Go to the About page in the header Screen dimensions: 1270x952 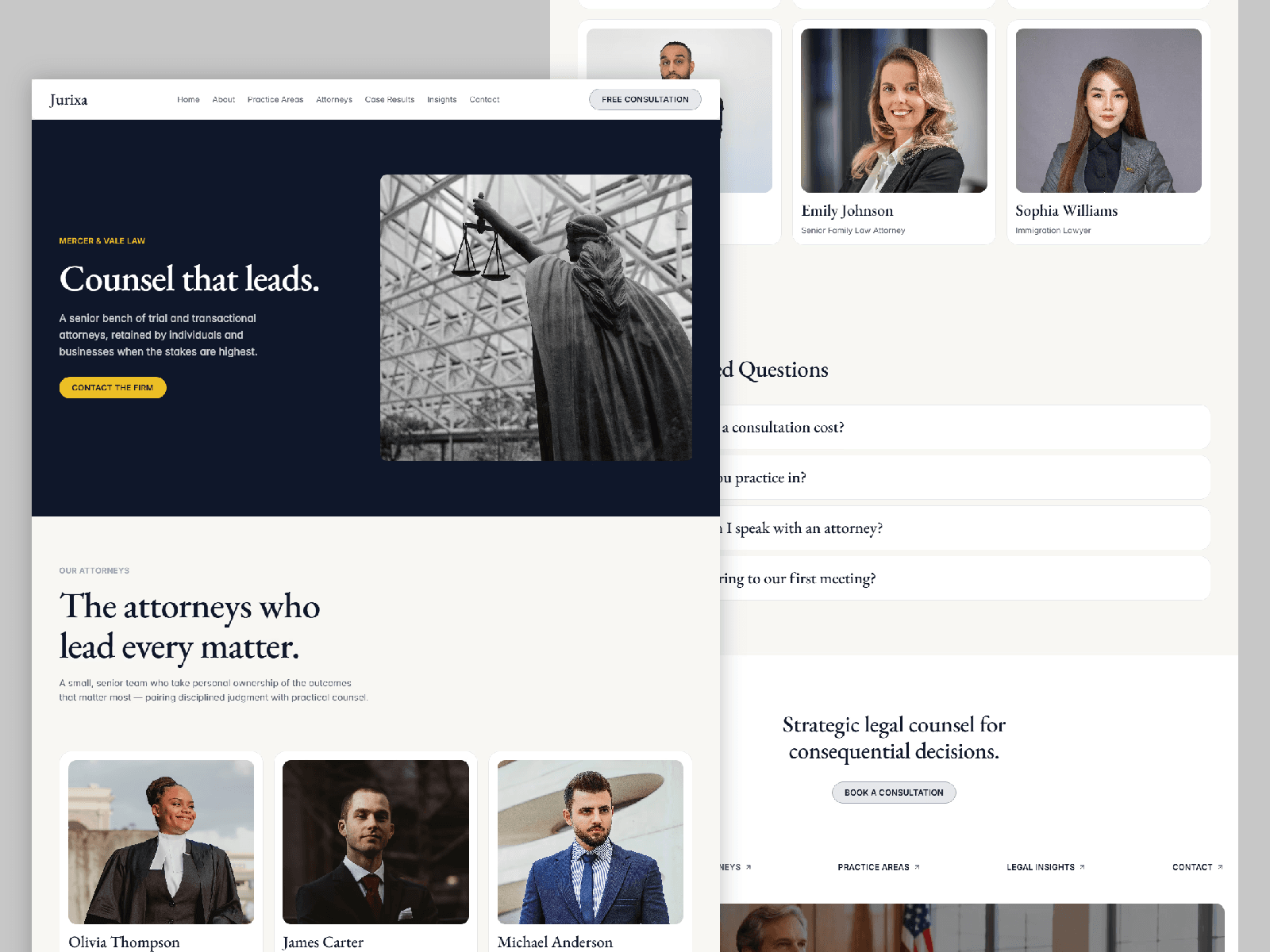pos(224,100)
